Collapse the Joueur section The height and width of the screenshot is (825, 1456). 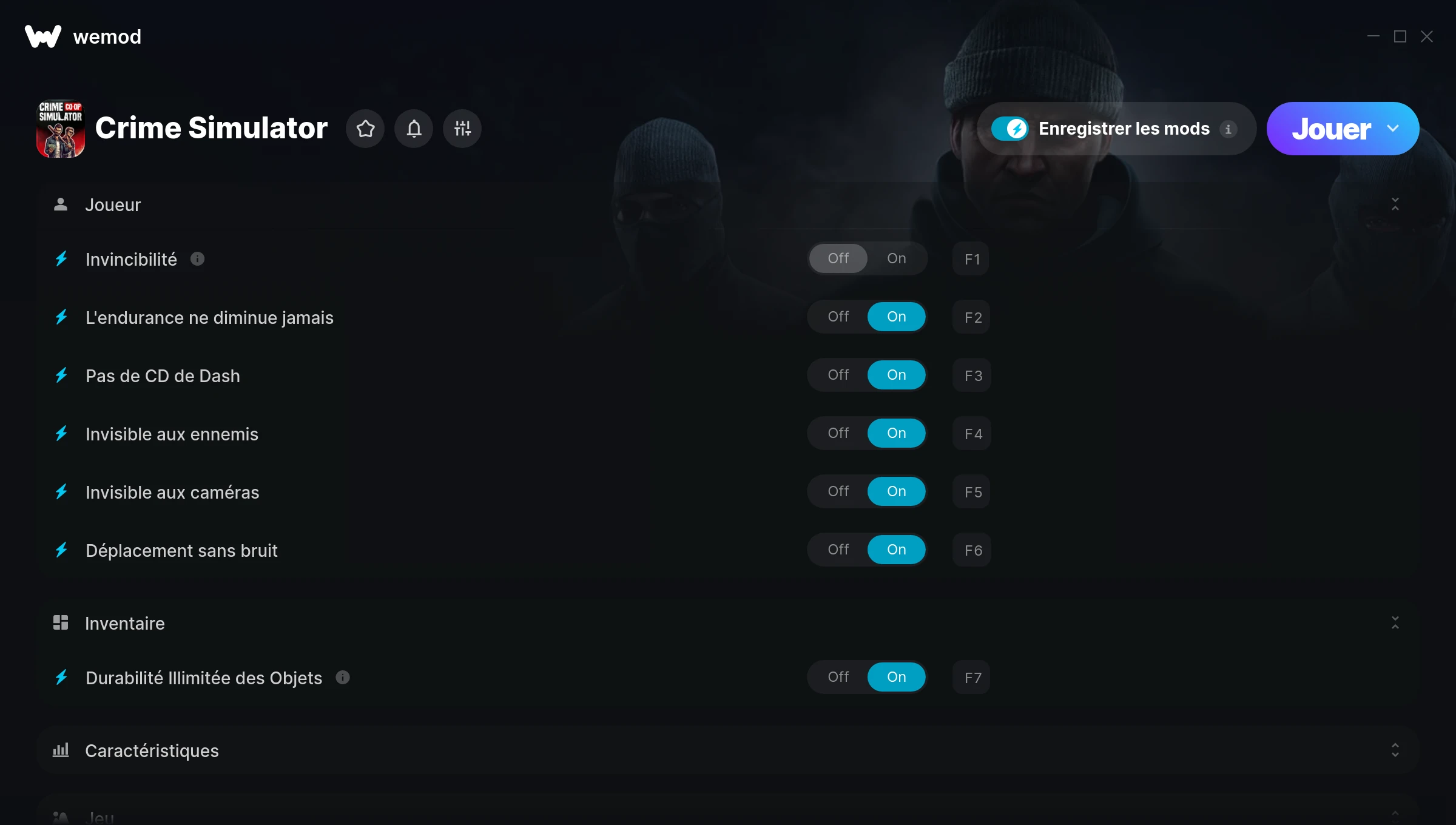pyautogui.click(x=1395, y=204)
